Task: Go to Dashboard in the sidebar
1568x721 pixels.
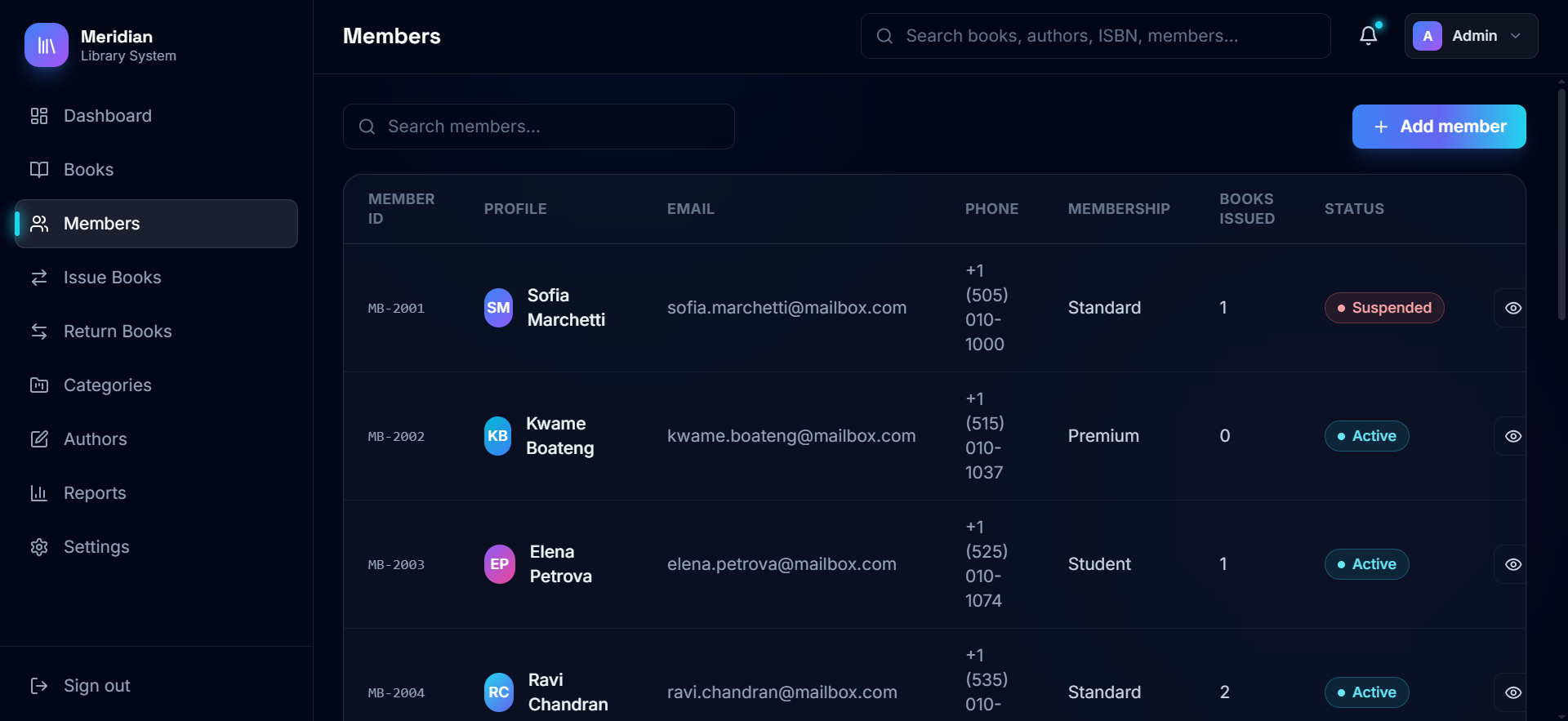Action: pos(156,116)
